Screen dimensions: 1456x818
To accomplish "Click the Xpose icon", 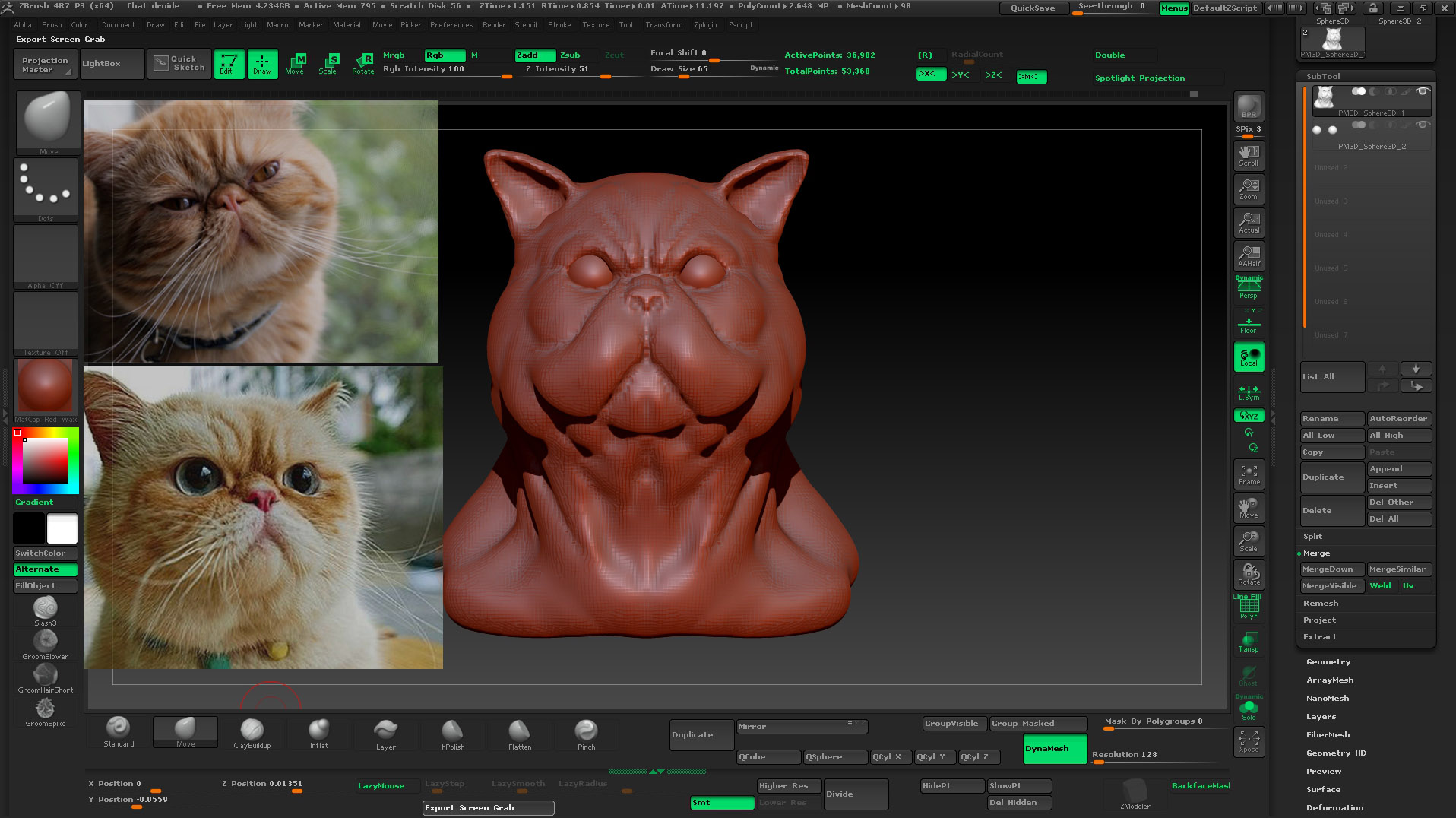I will 1249,741.
